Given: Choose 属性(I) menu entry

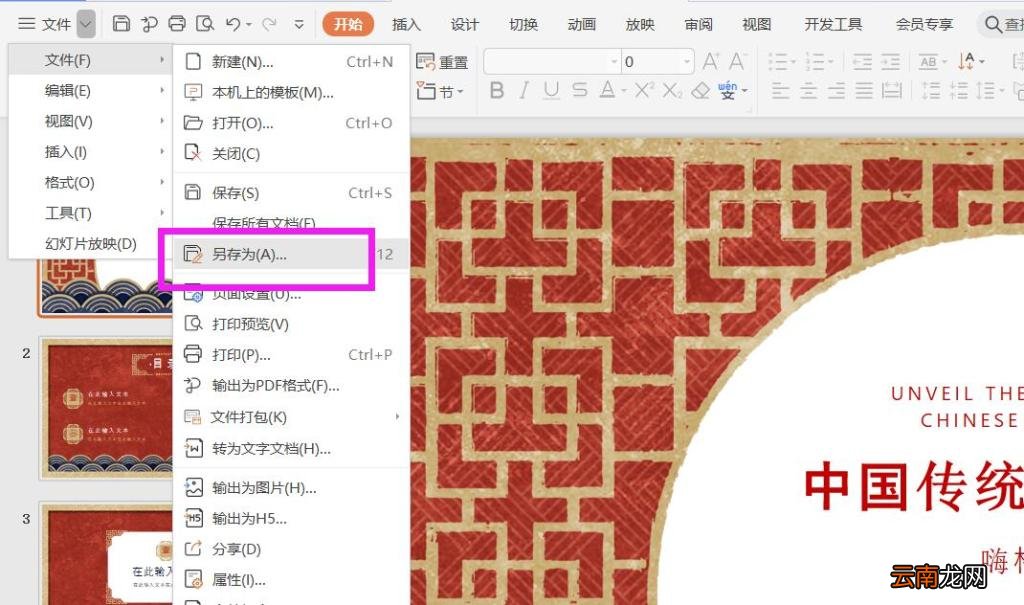Looking at the screenshot, I should click(x=291, y=580).
